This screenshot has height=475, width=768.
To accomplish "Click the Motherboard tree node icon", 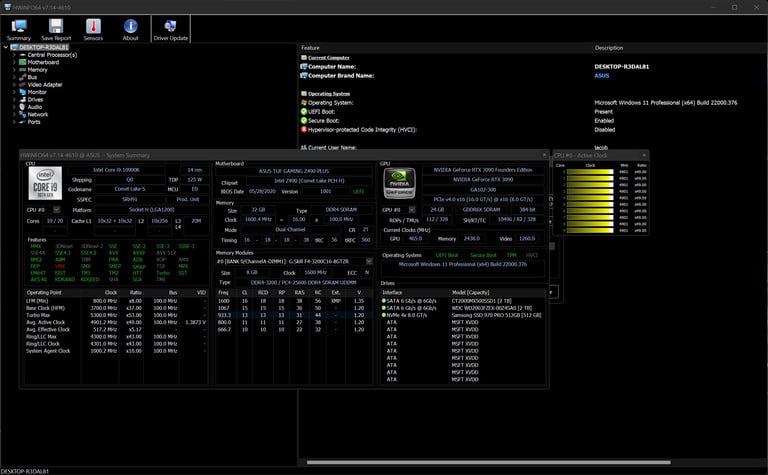I will tap(22, 62).
